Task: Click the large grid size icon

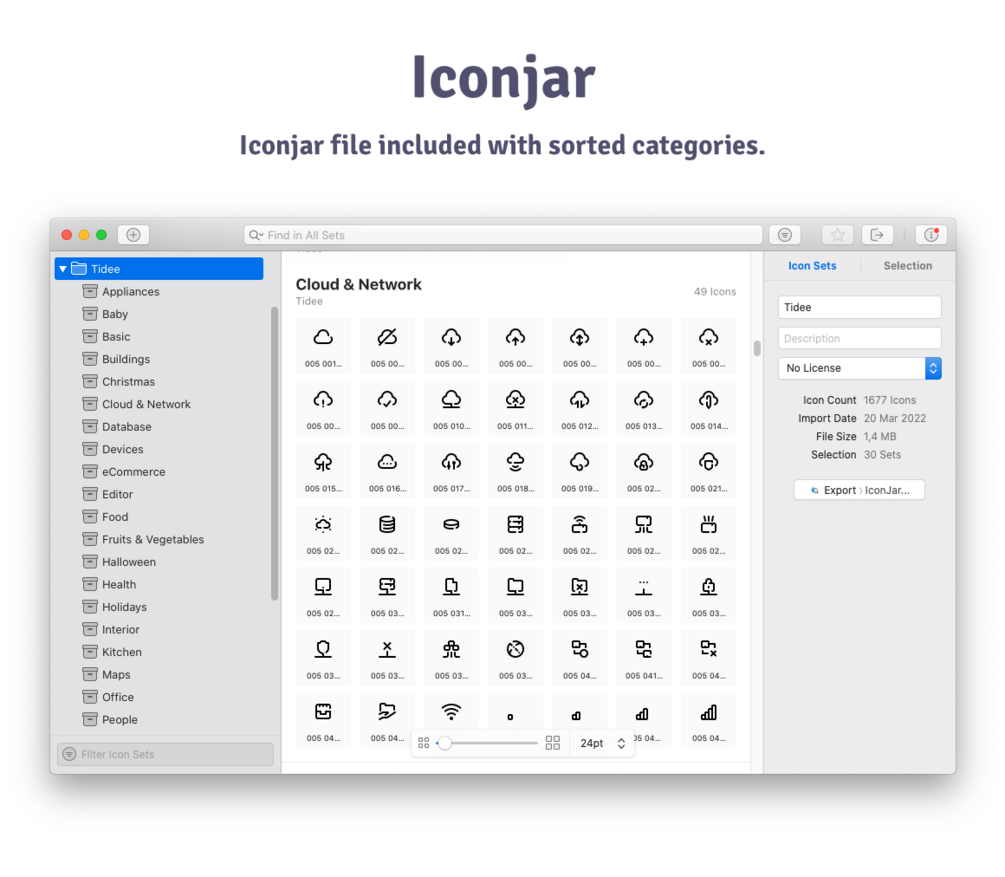Action: pyautogui.click(x=552, y=743)
